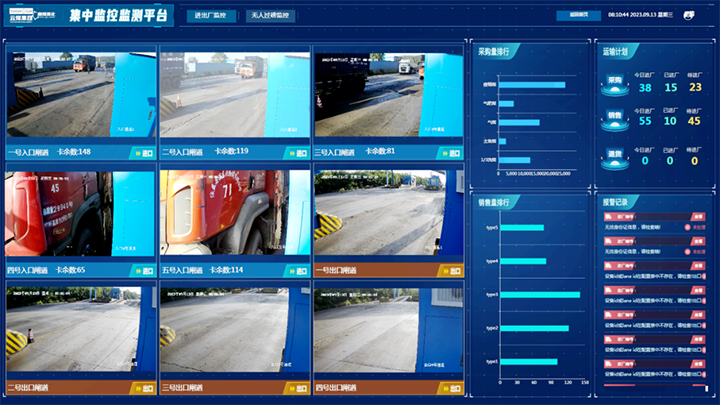Open the 一号入口闸道 camera feed
Image resolution: width=720 pixels, height=405 pixels.
point(82,95)
